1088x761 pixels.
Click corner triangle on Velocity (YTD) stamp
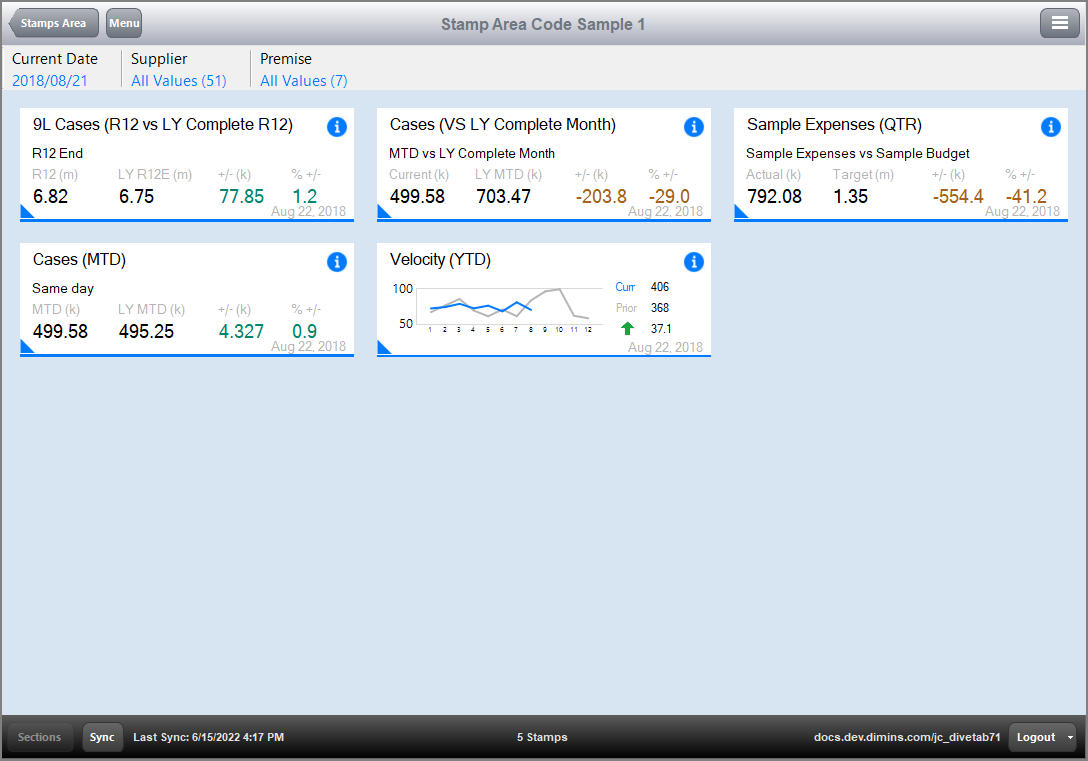click(383, 348)
